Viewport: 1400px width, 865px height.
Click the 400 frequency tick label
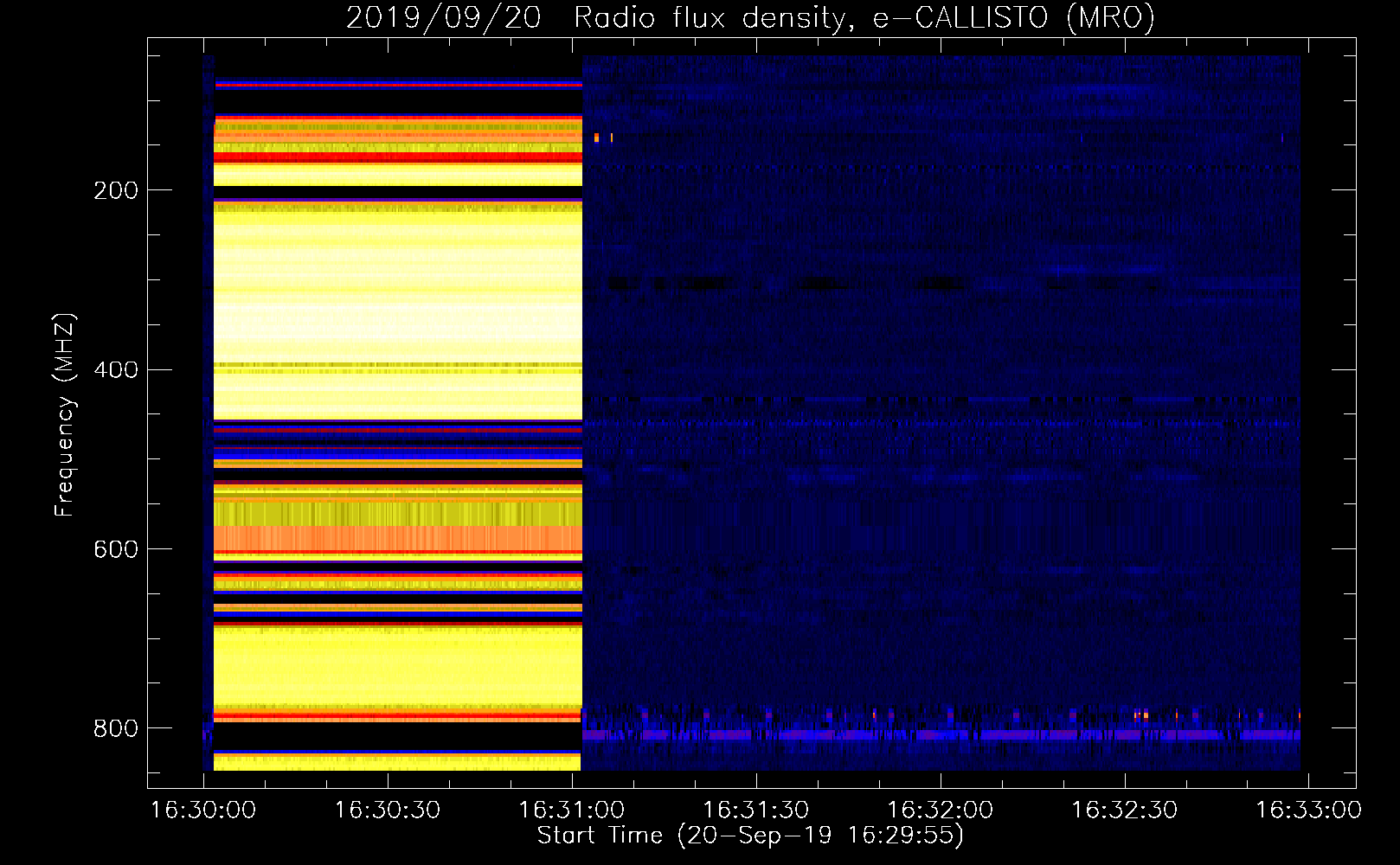tap(115, 370)
